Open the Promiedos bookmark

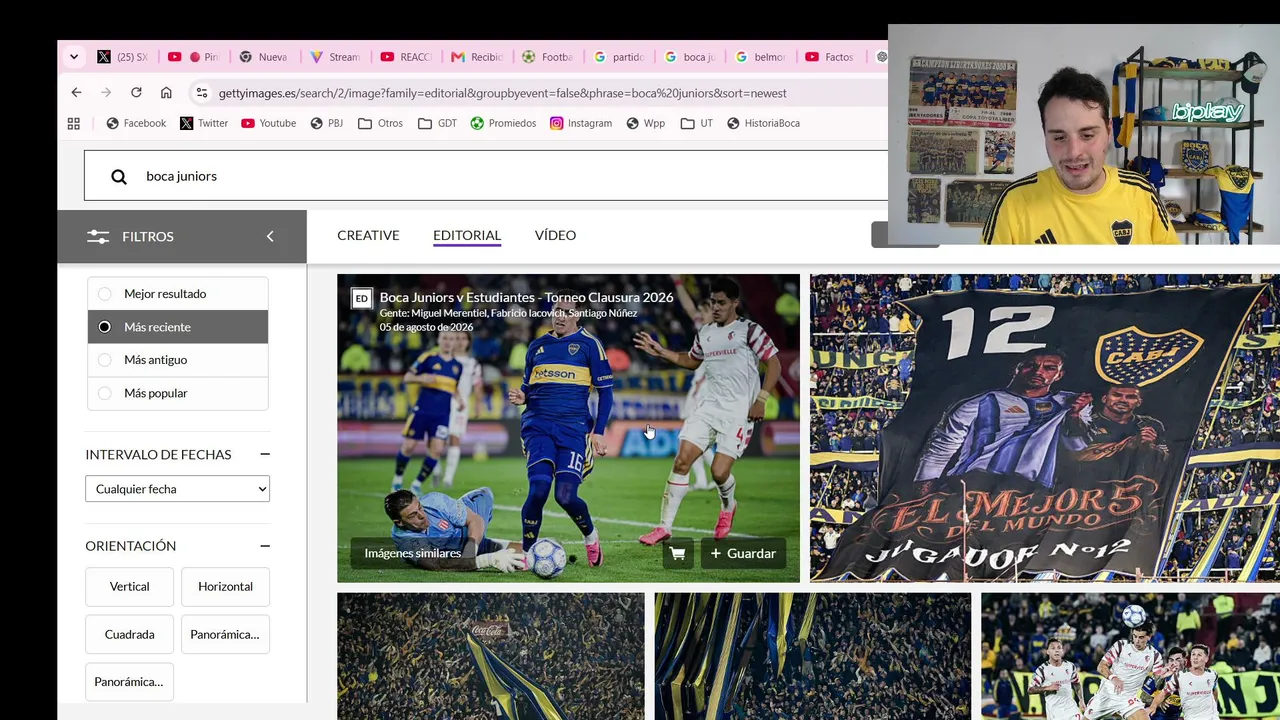503,123
